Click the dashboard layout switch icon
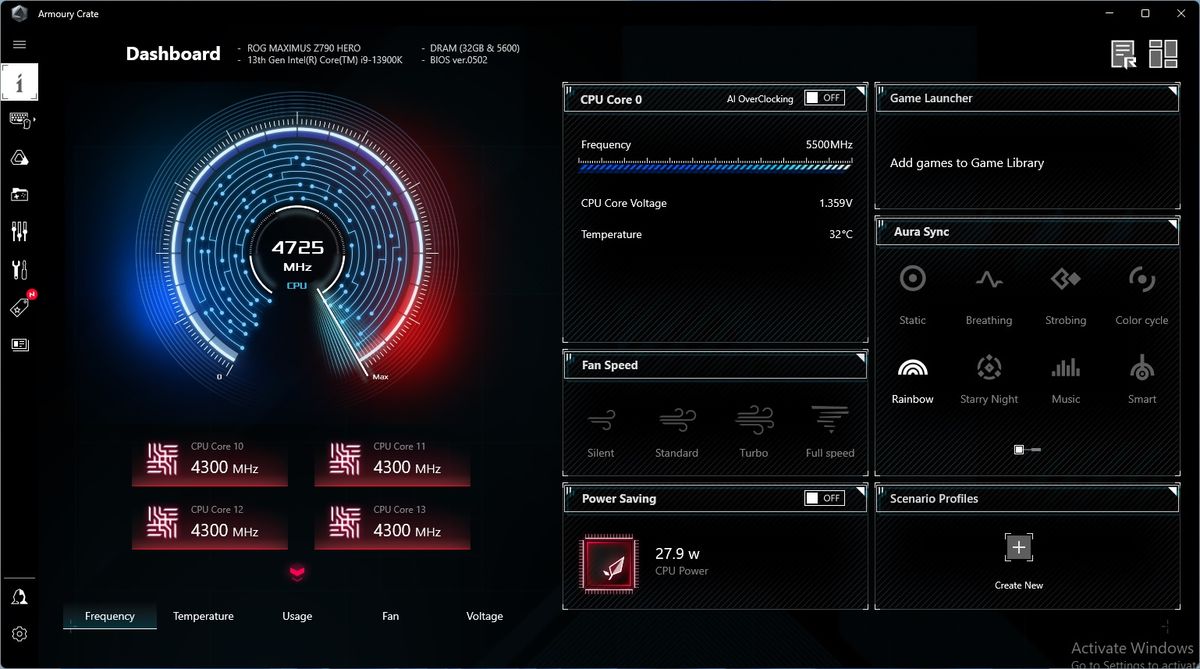 point(1163,54)
